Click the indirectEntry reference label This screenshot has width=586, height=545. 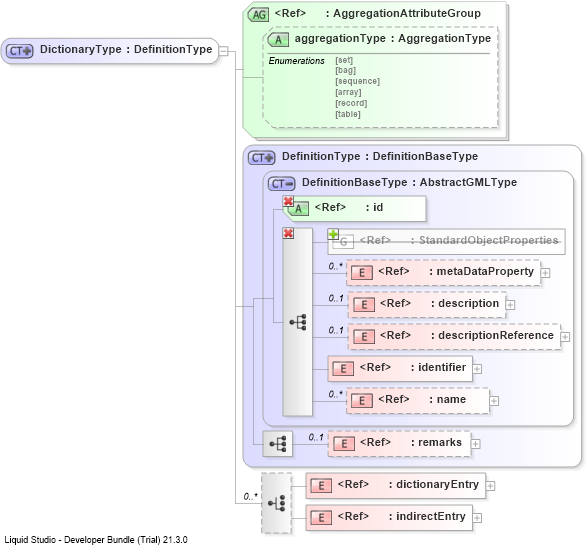tap(401, 516)
